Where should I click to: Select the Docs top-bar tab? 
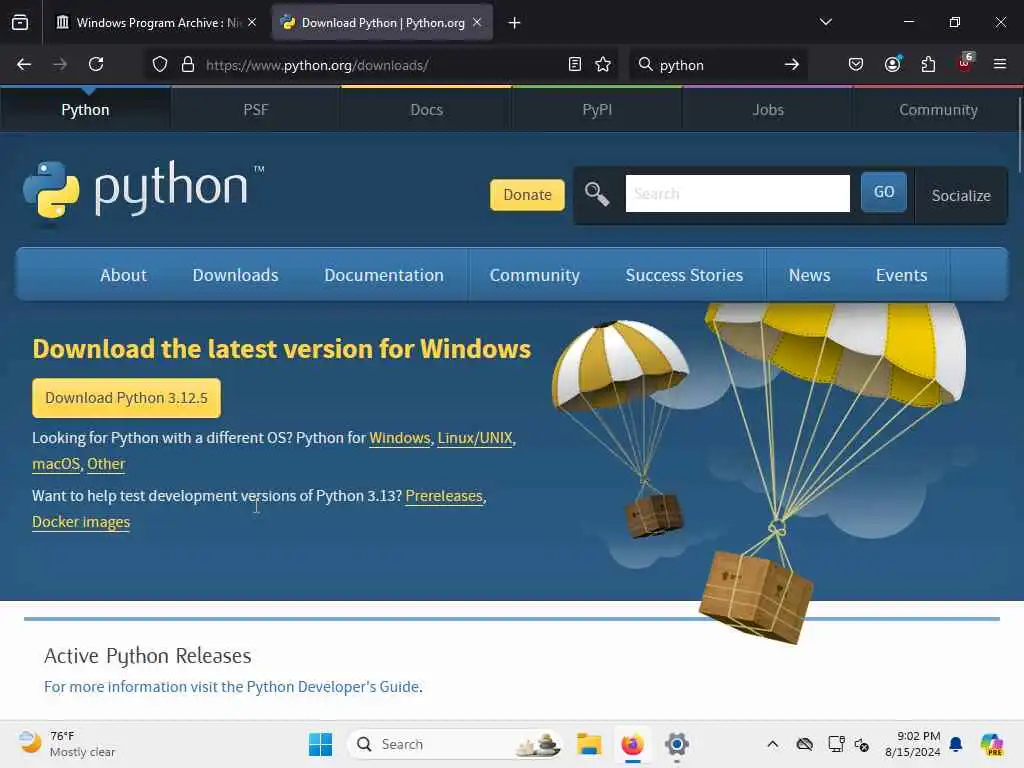click(x=426, y=110)
